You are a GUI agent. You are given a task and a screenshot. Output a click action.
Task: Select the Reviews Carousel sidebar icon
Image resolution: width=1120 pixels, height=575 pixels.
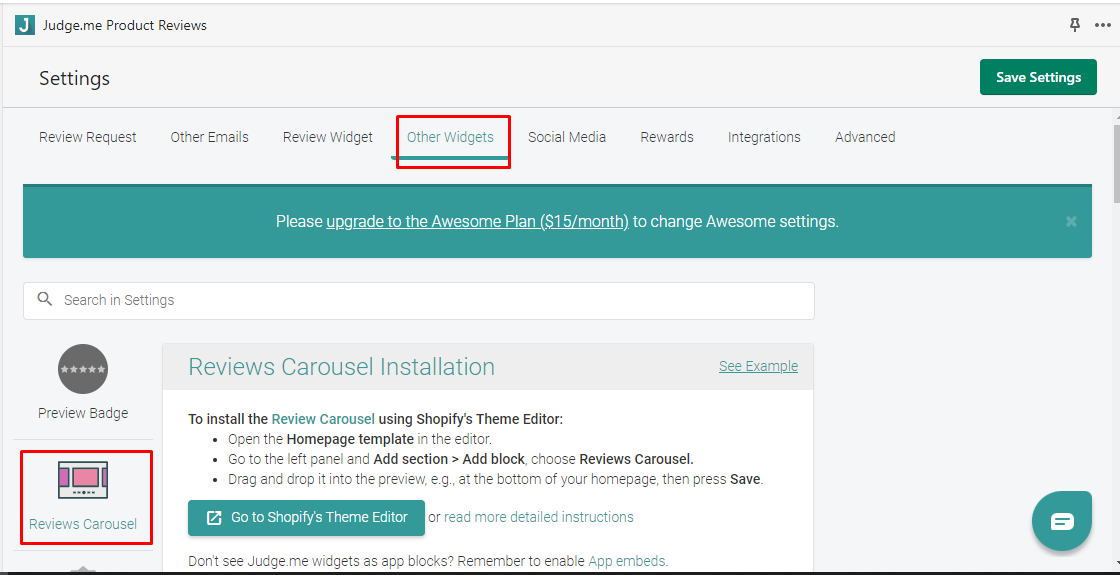[83, 479]
